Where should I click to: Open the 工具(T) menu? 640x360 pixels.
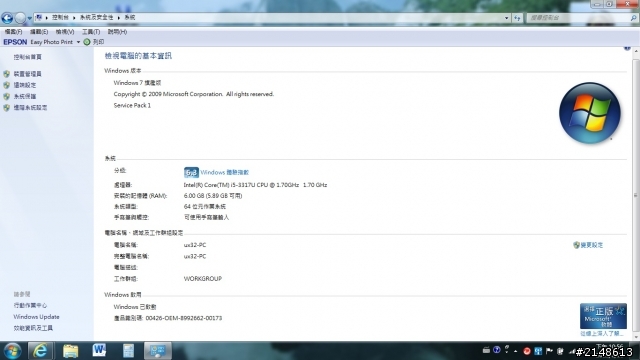pos(91,31)
